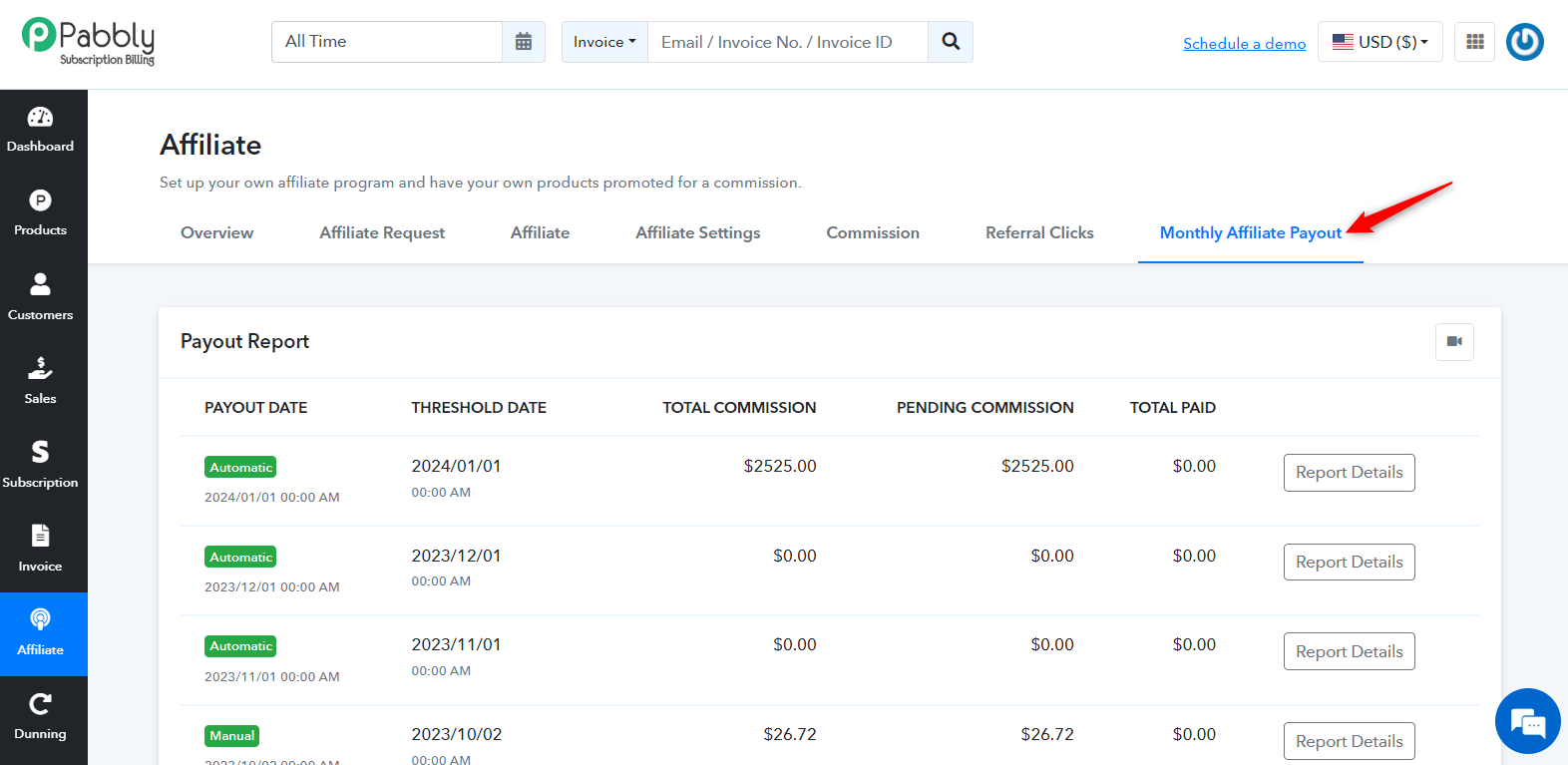Open the Affiliate tab
The width and height of the screenshot is (1568, 765).
pyautogui.click(x=540, y=232)
